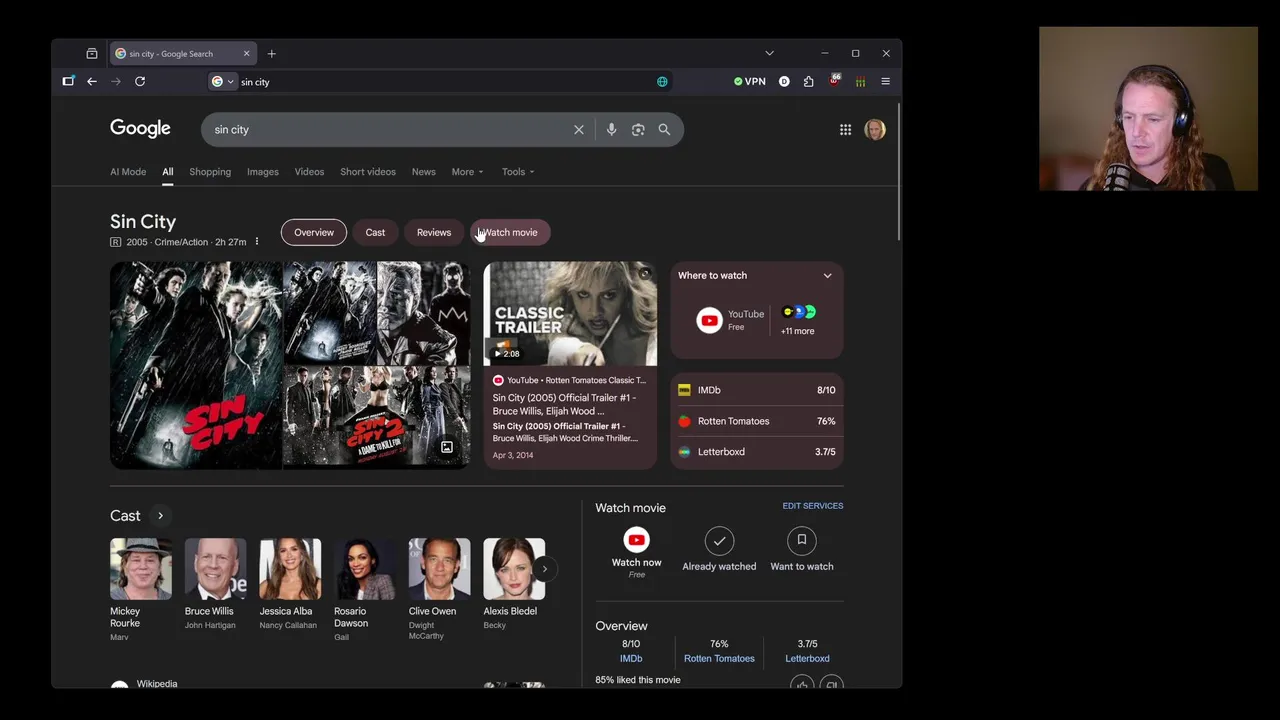Image resolution: width=1280 pixels, height=720 pixels.
Task: Click Watch now YouTube button
Action: [x=637, y=553]
